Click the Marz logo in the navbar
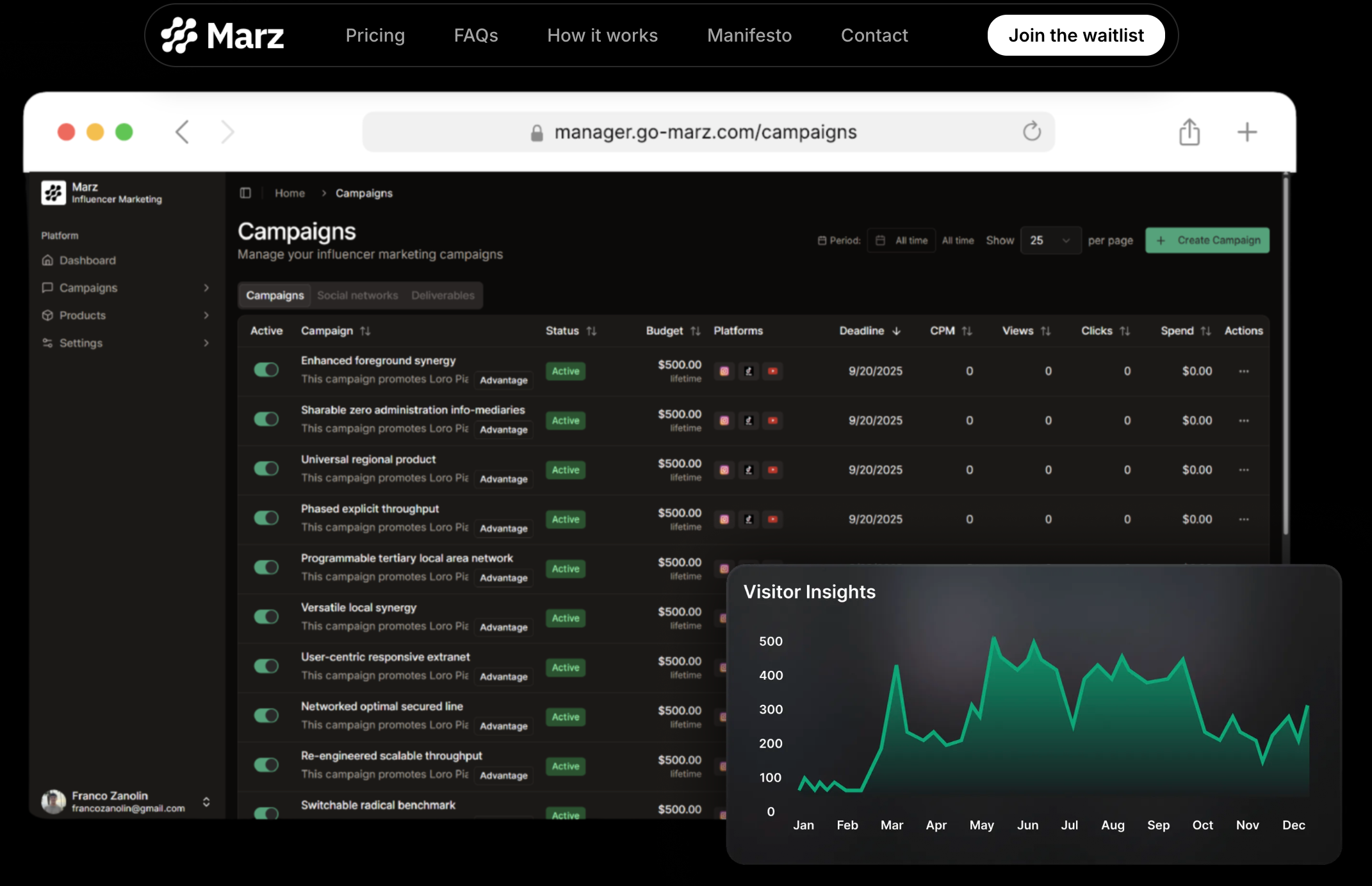 (x=222, y=35)
